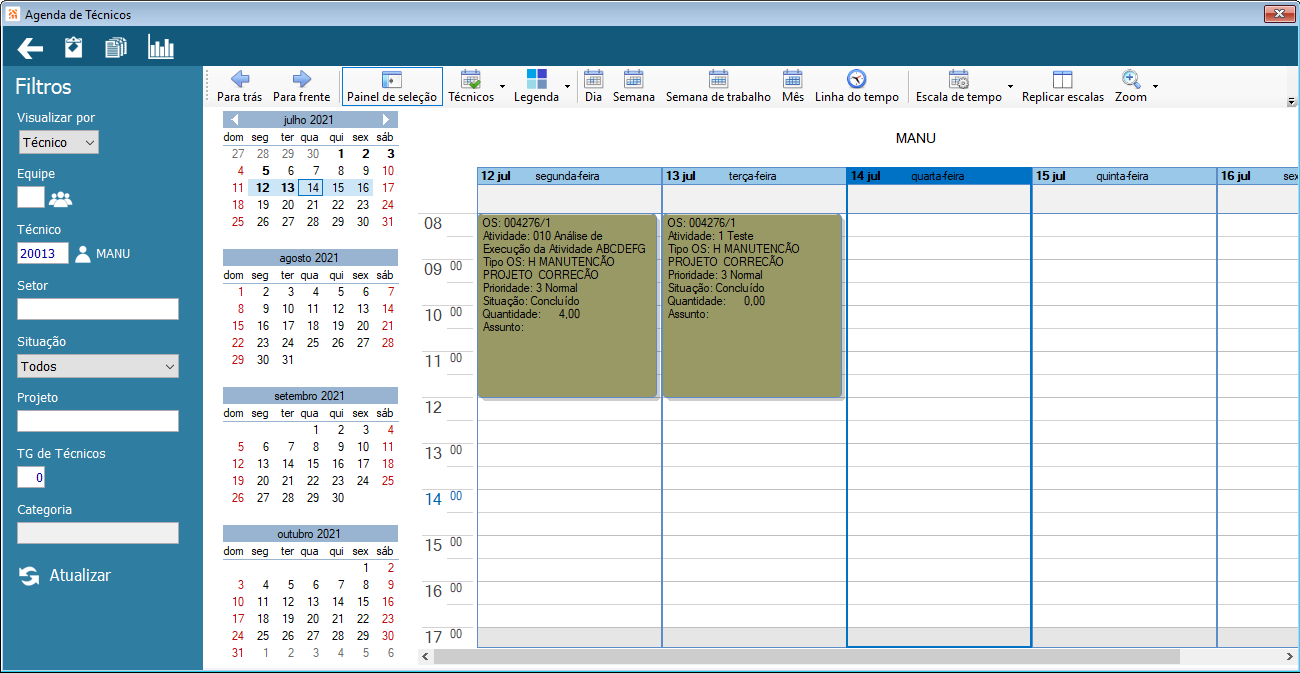
Task: Expand the Legenda dropdown arrow
Action: [568, 87]
